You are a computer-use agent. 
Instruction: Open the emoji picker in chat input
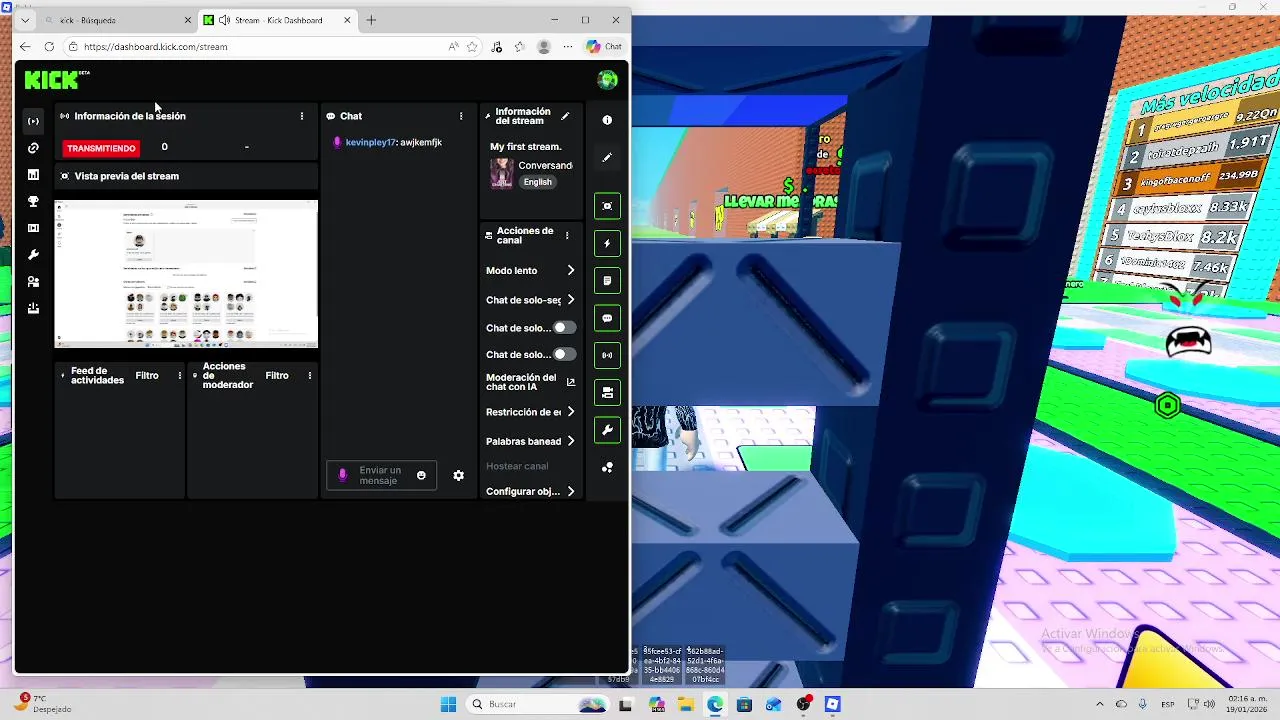pos(421,476)
